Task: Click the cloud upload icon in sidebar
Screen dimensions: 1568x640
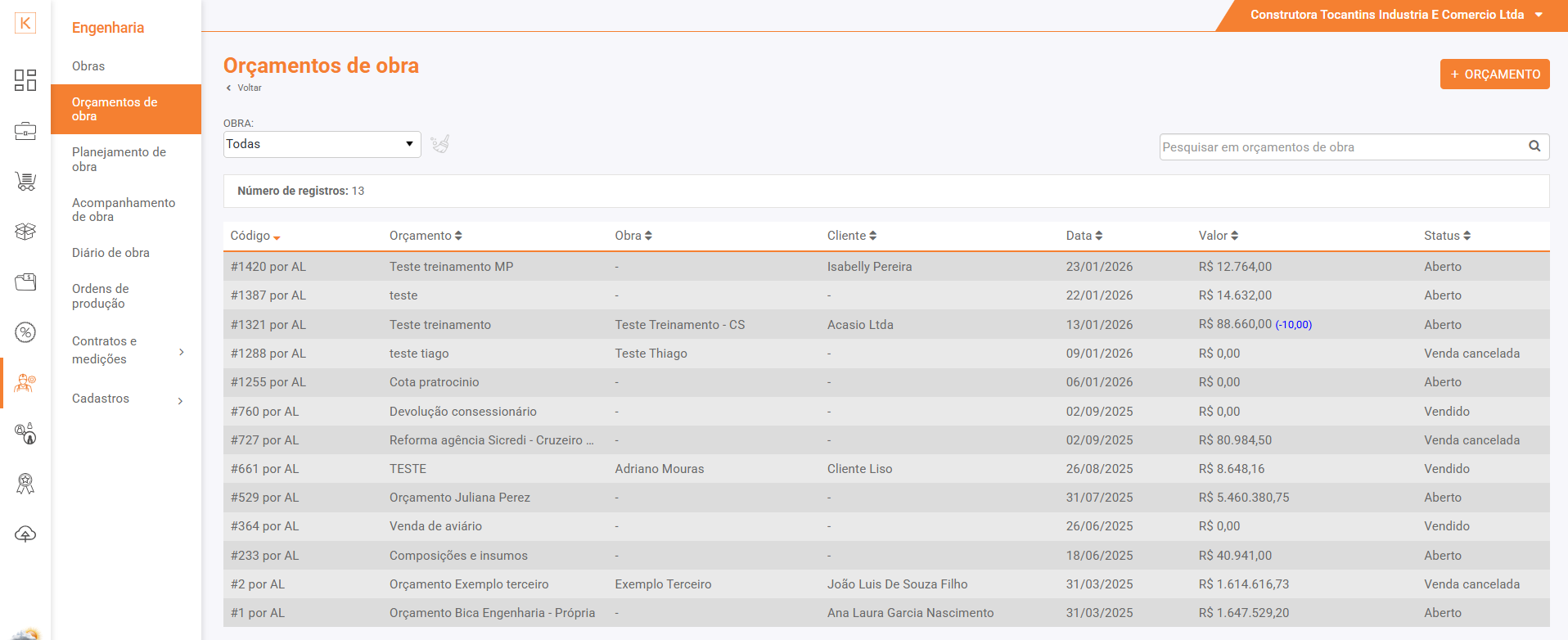Action: pyautogui.click(x=25, y=534)
